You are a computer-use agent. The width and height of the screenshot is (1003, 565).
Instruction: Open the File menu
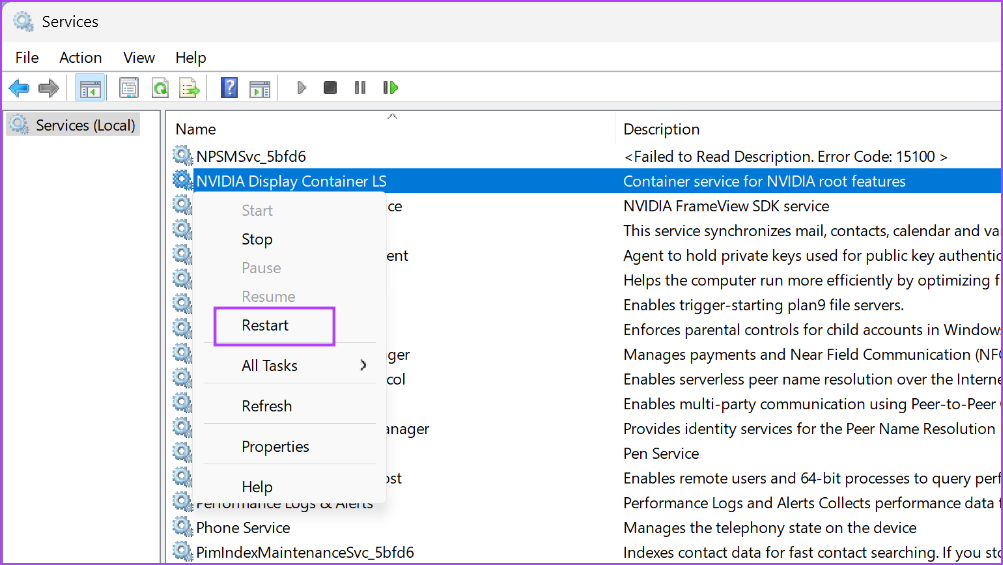[27, 58]
